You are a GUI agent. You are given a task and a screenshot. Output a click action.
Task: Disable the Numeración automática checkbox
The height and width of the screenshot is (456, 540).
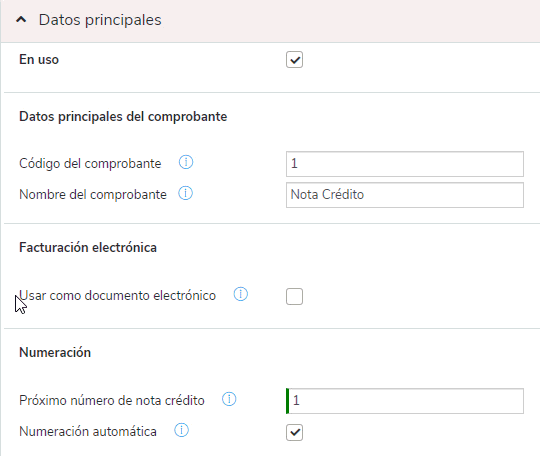coord(294,433)
